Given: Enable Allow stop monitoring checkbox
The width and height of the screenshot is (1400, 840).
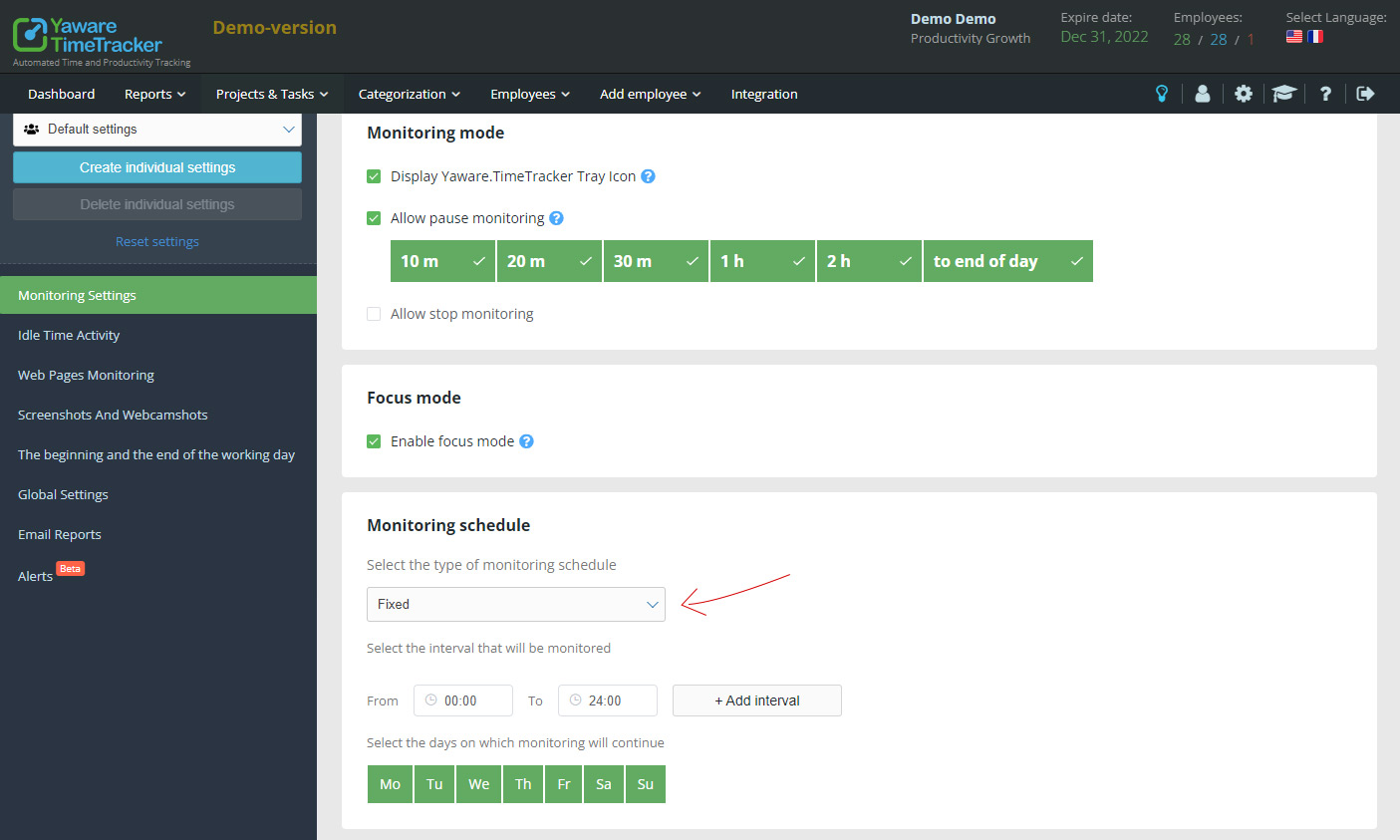Looking at the screenshot, I should (x=374, y=314).
